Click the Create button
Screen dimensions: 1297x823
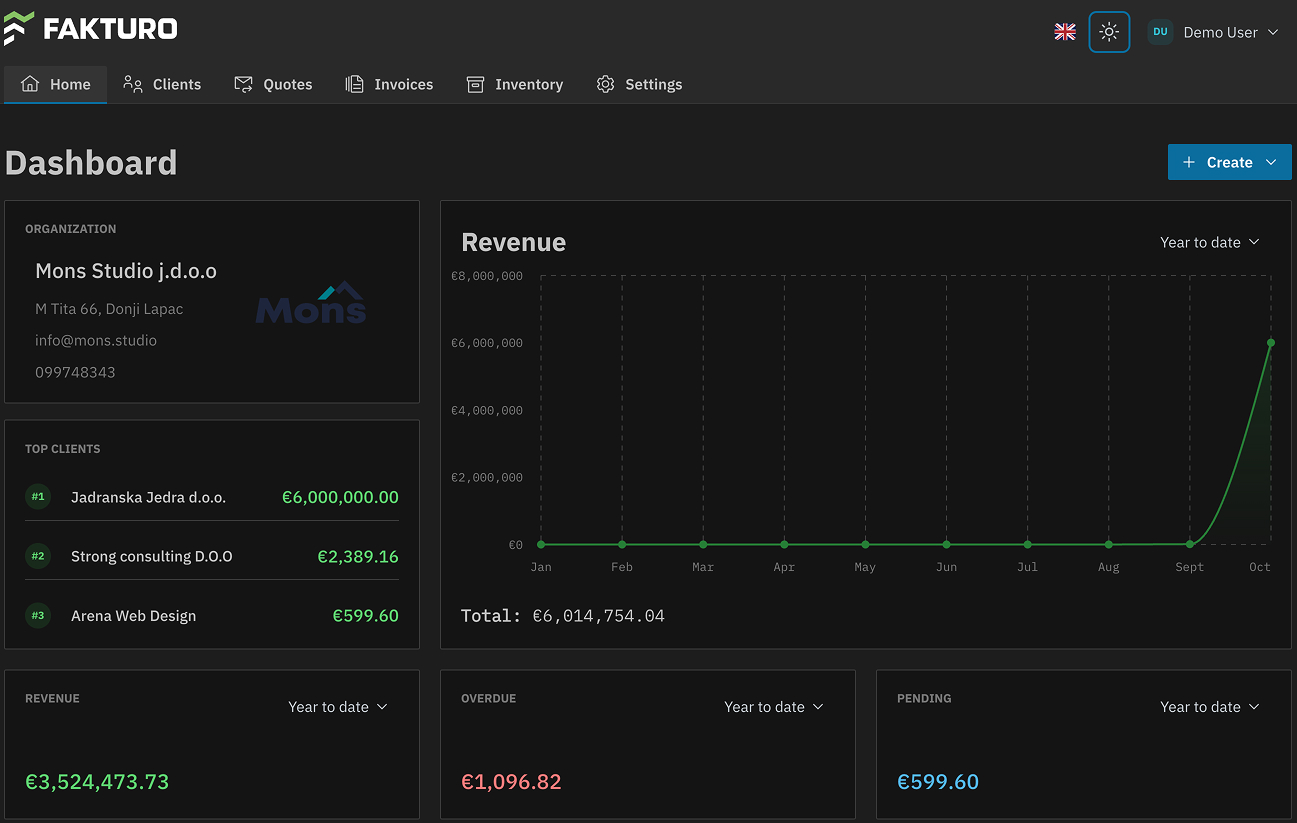pos(1229,161)
